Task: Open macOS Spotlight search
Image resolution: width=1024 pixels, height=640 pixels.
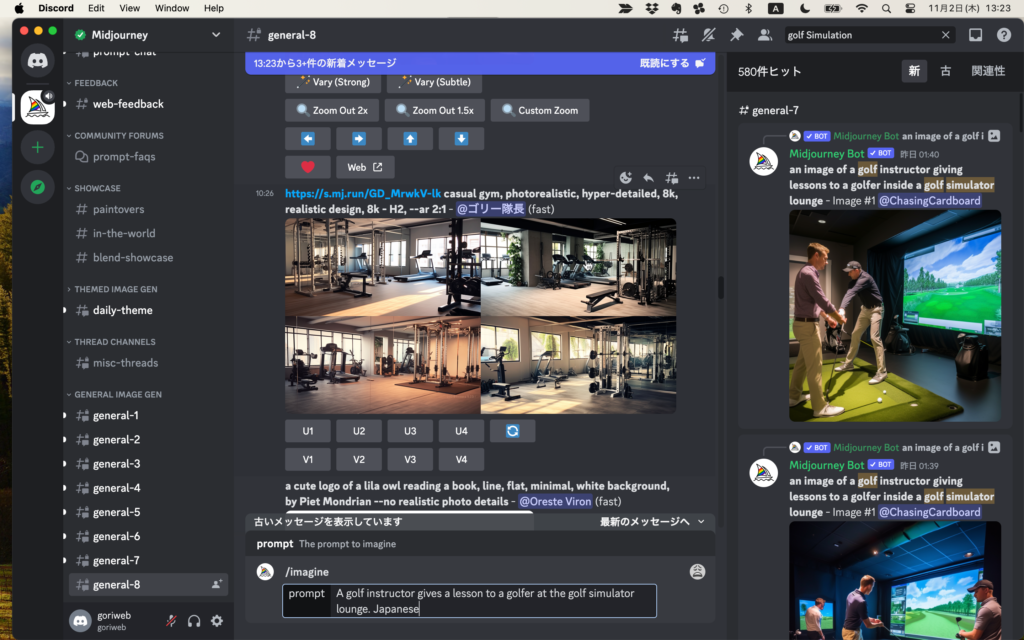Action: 886,8
